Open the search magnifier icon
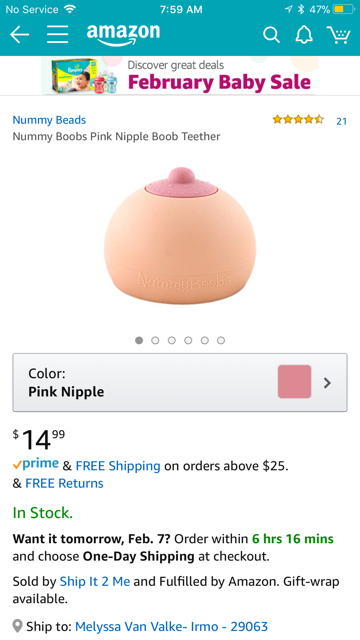The height and width of the screenshot is (640, 360). 271,35
